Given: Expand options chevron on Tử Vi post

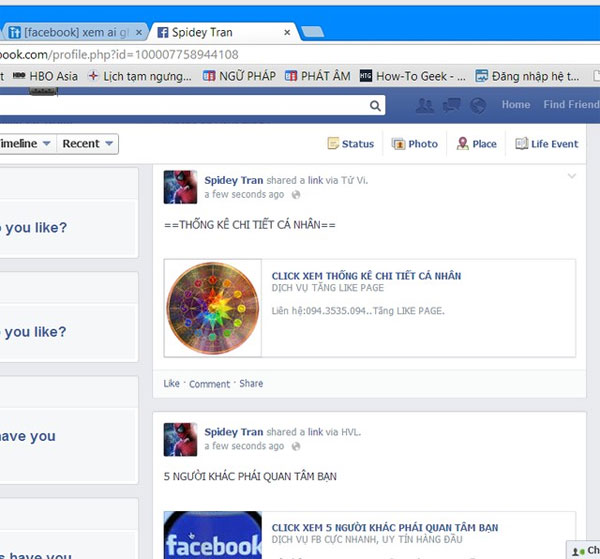Looking at the screenshot, I should [572, 176].
